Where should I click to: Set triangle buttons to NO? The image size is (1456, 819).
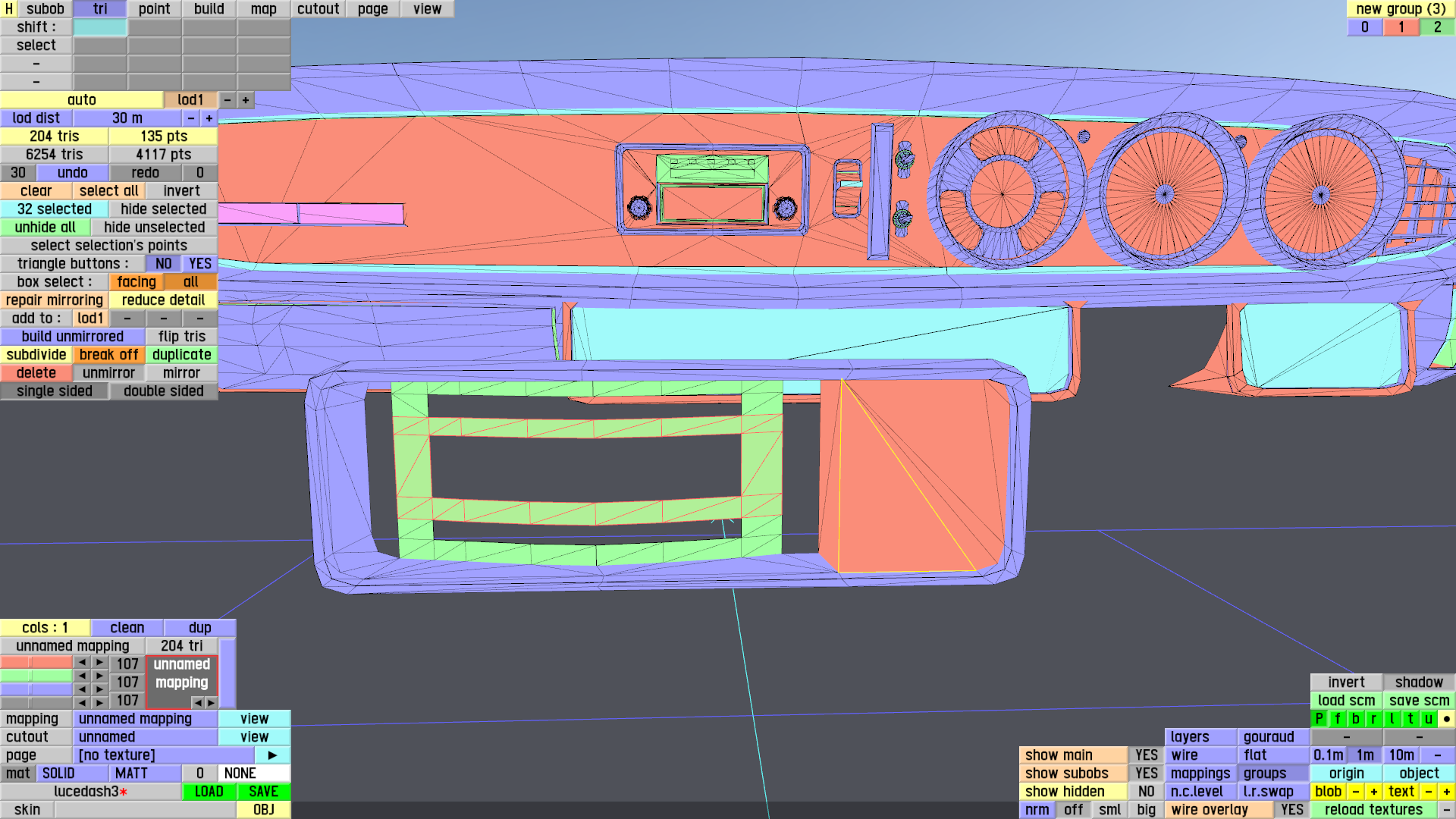(163, 264)
